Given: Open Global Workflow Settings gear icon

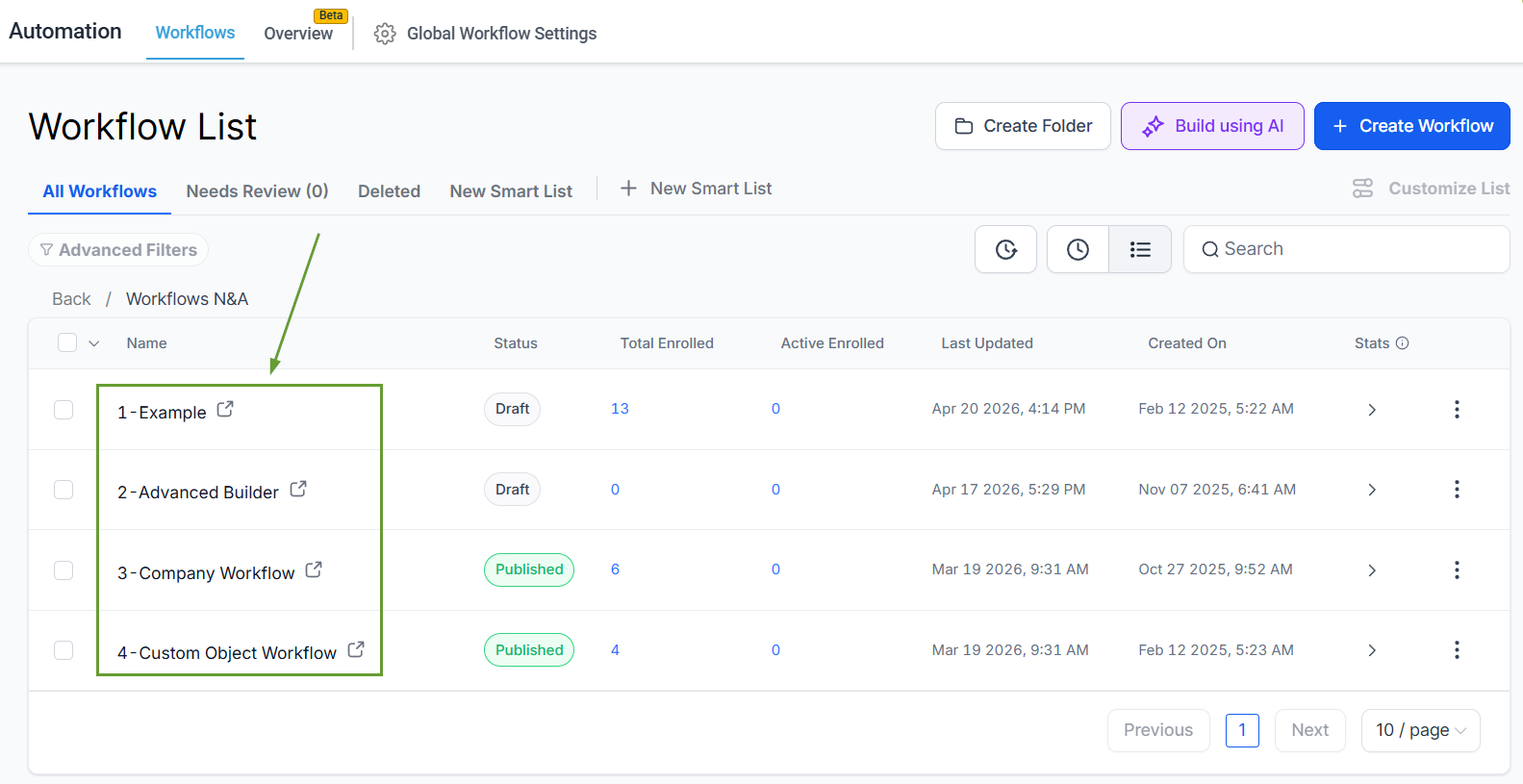Looking at the screenshot, I should [x=385, y=34].
